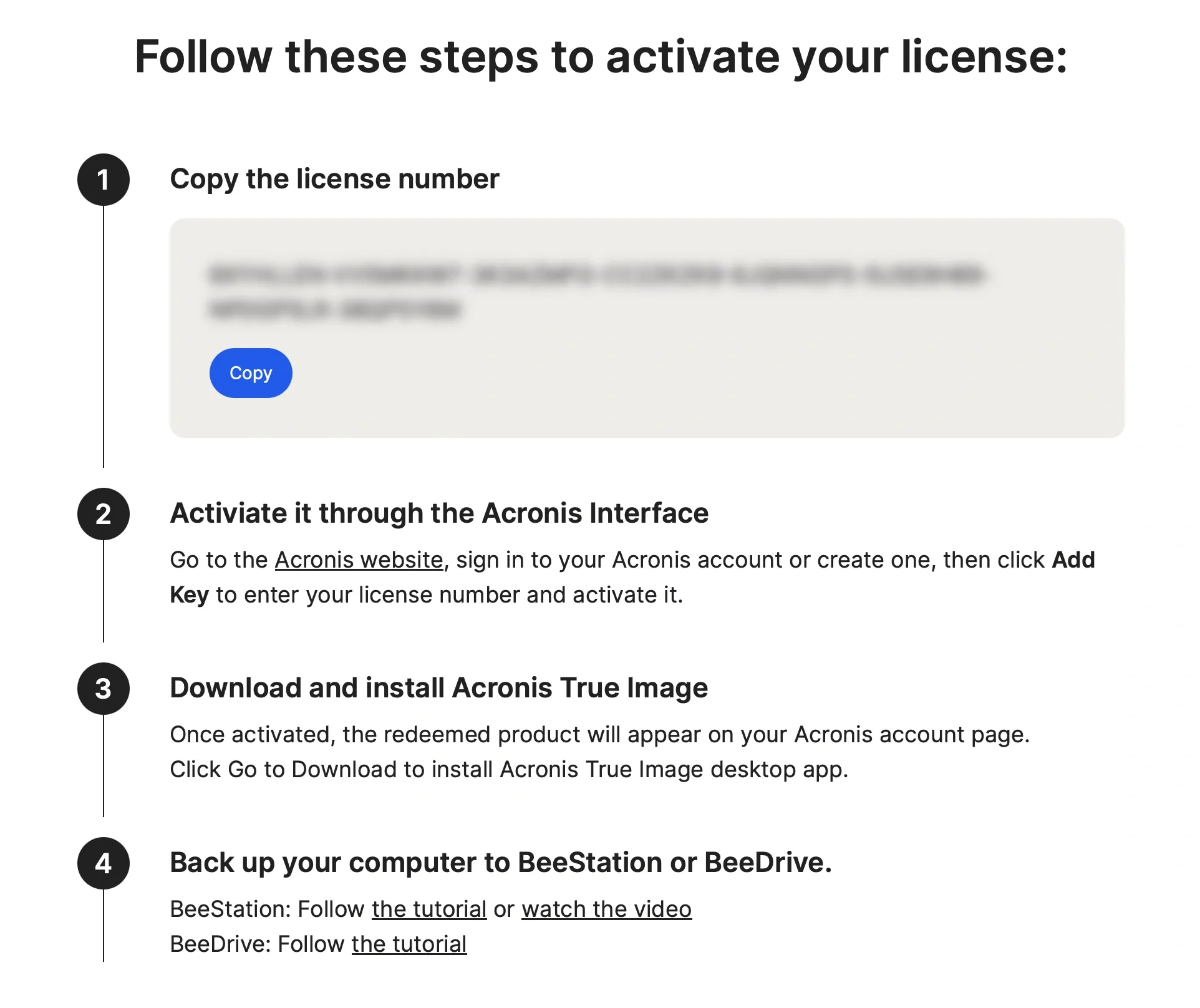
Task: Click the step 1 number circle
Action: 103,180
